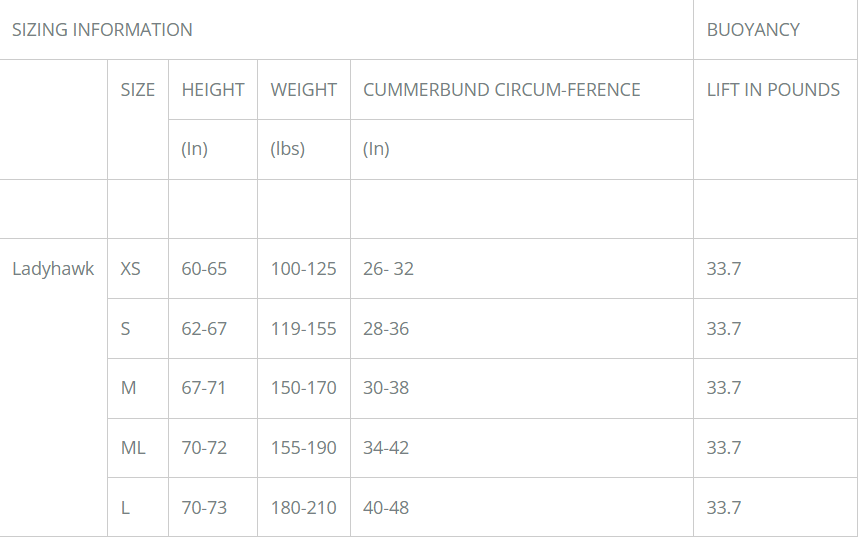This screenshot has height=537, width=858.
Task: Click the SIZING INFORMATION header
Action: [x=102, y=30]
